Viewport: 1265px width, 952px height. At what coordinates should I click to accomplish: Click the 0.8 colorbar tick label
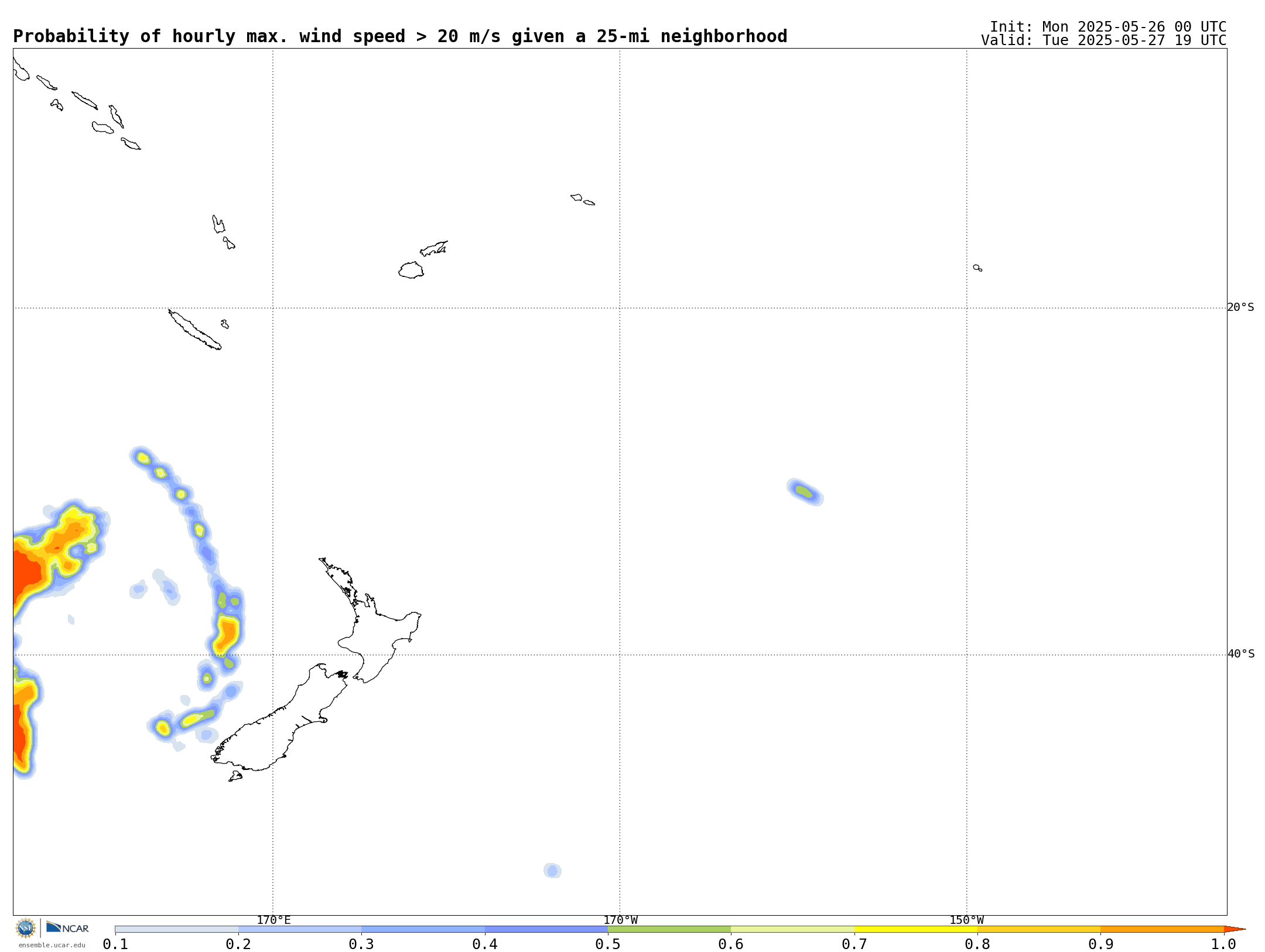click(977, 944)
